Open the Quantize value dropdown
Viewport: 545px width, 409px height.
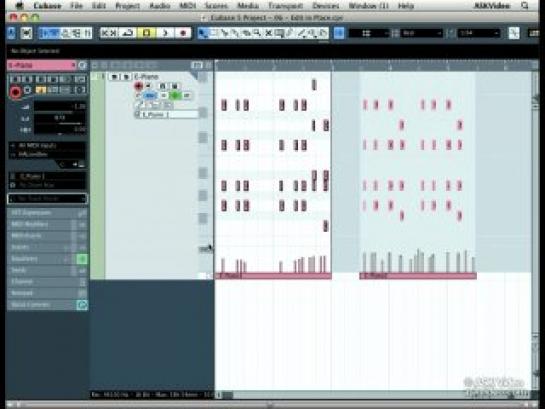[x=479, y=33]
